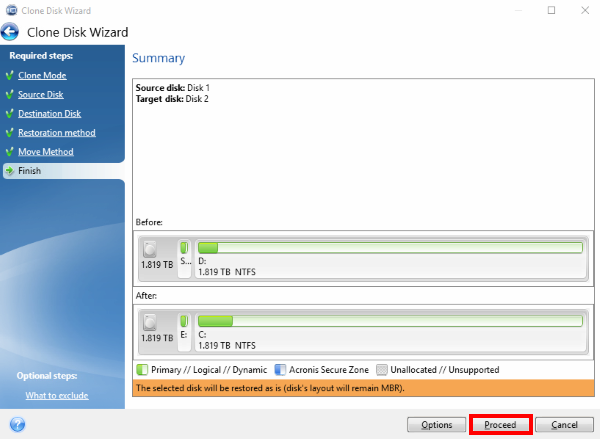This screenshot has width=600, height=439.
Task: Open the Clone Mode step
Action: click(x=42, y=75)
